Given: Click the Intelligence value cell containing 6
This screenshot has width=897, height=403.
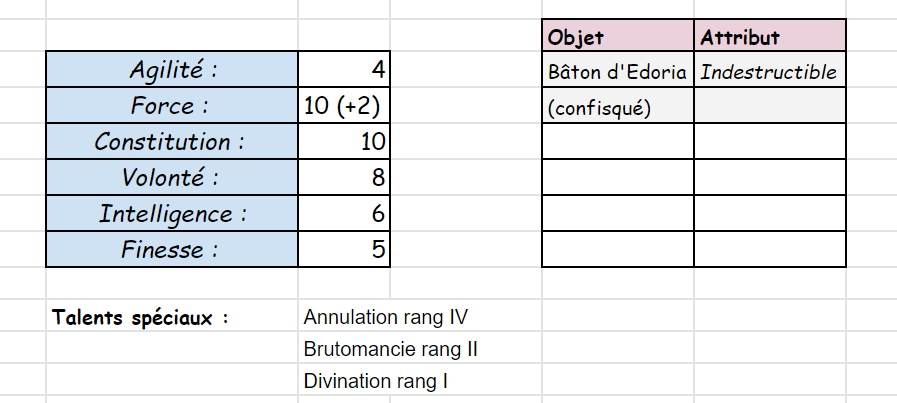Looking at the screenshot, I should pyautogui.click(x=344, y=213).
